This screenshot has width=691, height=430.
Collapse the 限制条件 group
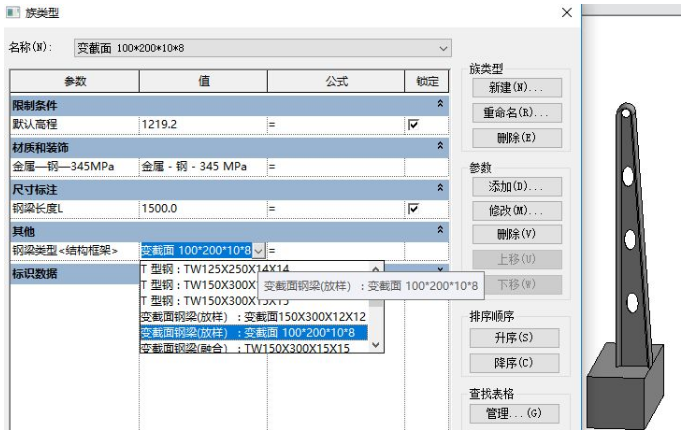440,104
